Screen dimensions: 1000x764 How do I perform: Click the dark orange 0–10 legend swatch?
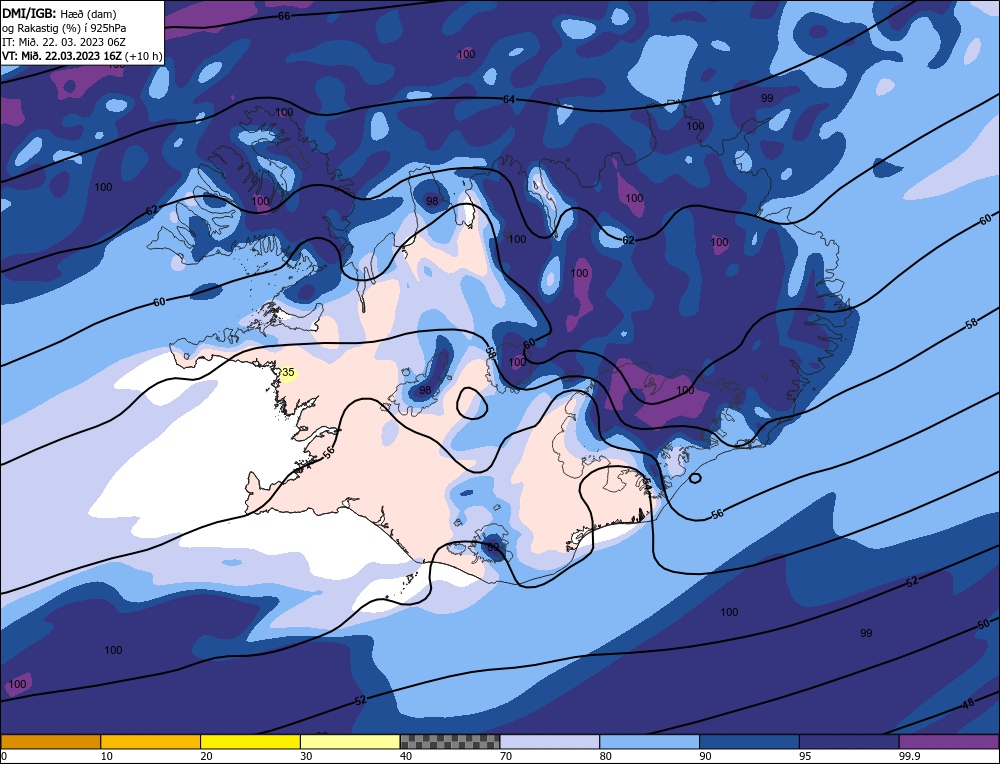[x=50, y=741]
